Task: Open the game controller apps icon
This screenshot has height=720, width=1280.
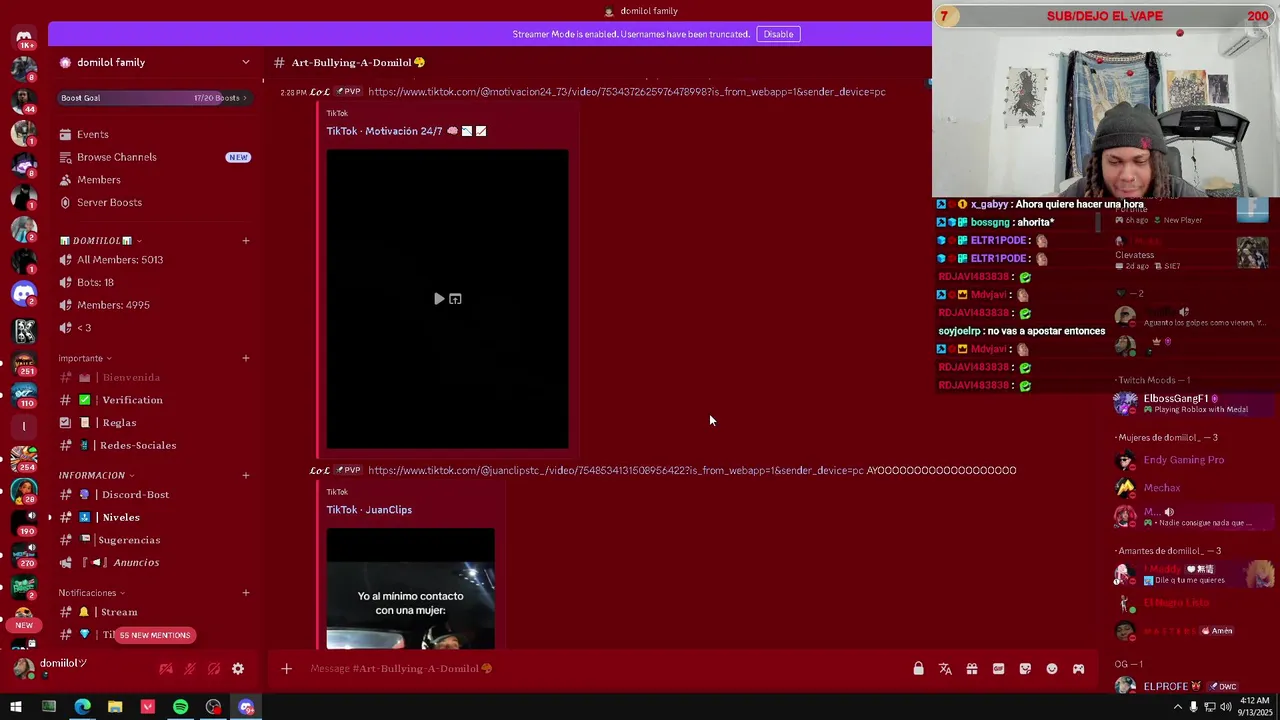Action: 1079,669
